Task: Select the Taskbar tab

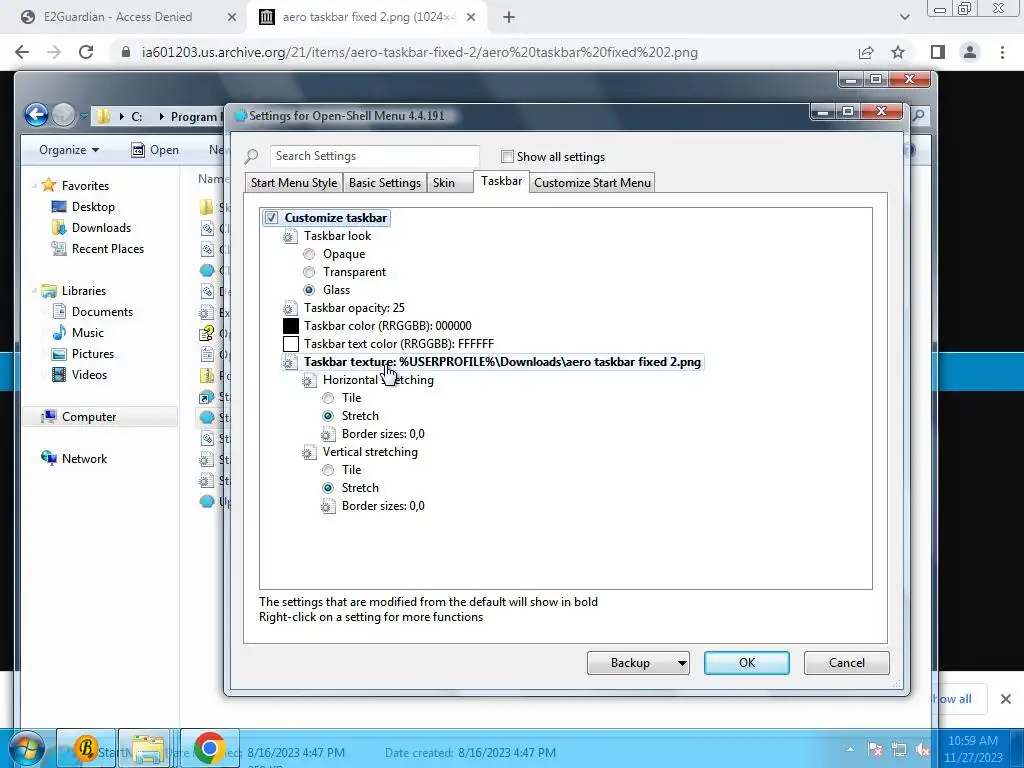Action: coord(501,181)
